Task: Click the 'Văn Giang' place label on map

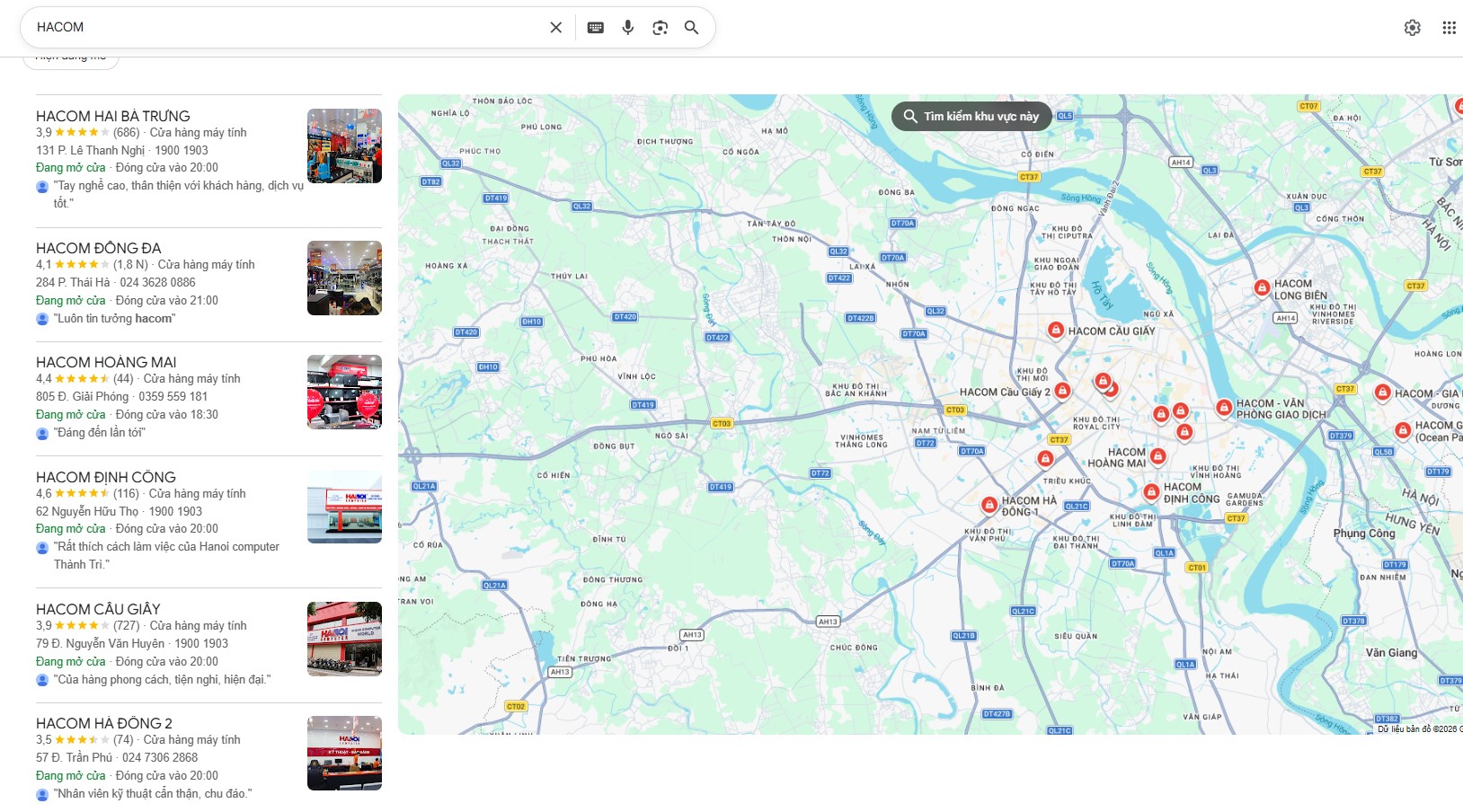Action: click(x=1391, y=652)
